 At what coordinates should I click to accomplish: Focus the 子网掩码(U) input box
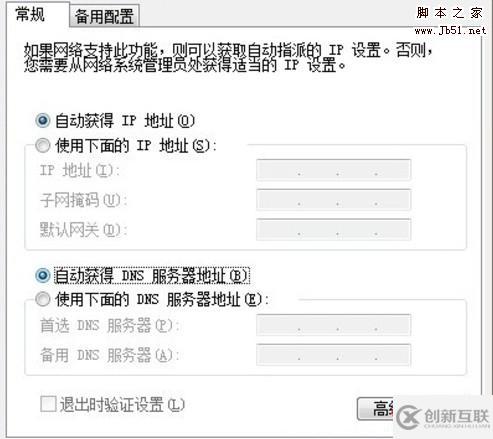point(334,200)
